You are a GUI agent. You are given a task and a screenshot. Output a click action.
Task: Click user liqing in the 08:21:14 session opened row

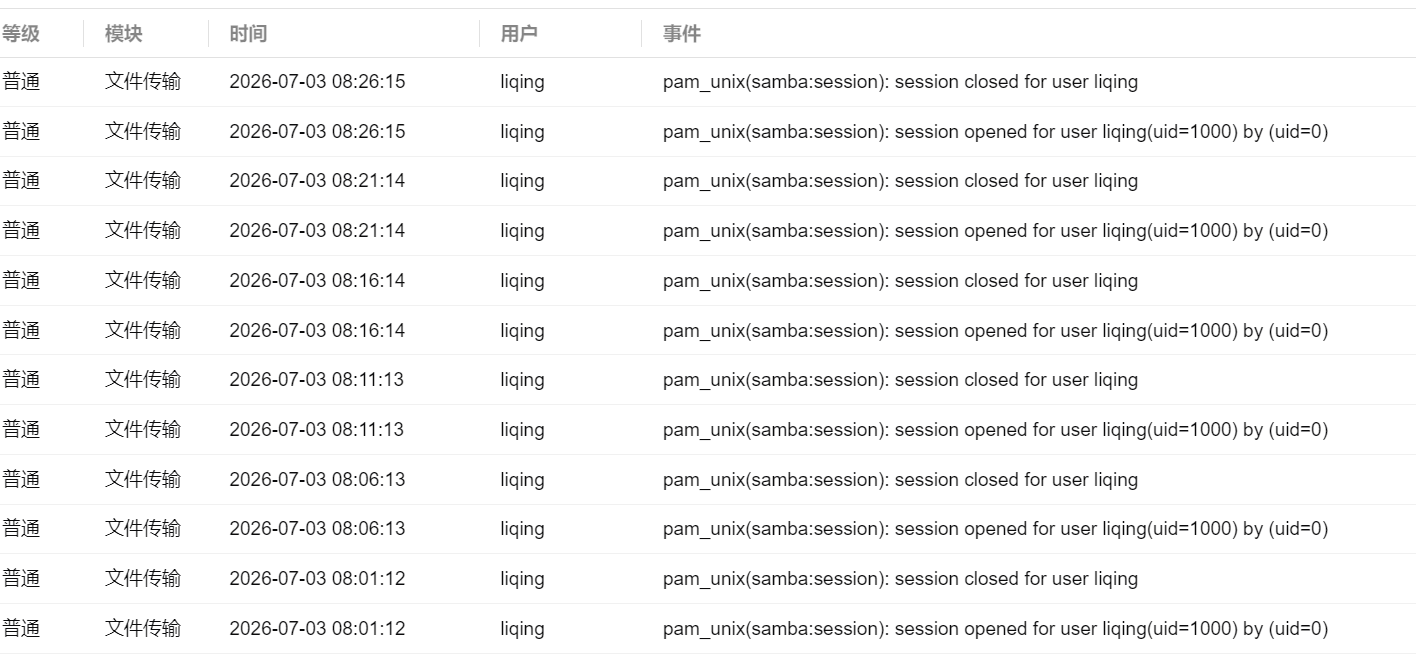click(522, 231)
